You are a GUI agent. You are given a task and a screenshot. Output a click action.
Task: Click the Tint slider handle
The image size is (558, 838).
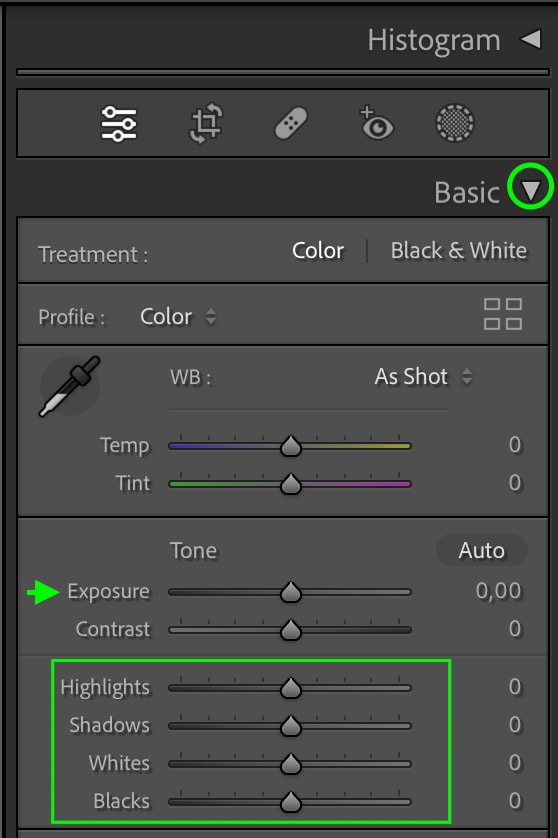tap(291, 484)
